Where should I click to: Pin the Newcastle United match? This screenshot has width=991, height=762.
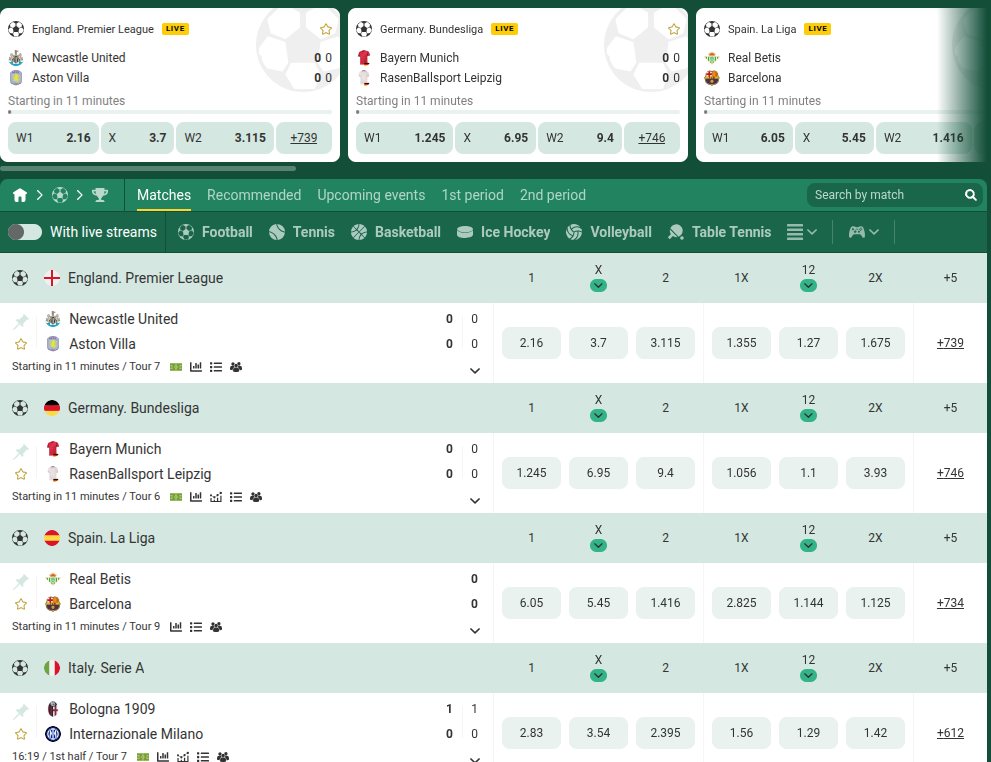(21, 321)
